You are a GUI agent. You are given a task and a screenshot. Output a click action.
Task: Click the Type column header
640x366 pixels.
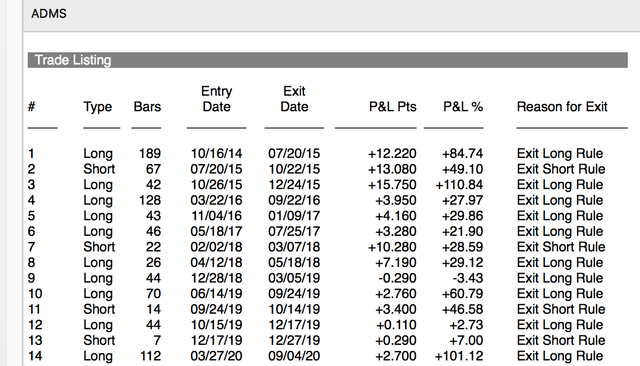click(98, 107)
